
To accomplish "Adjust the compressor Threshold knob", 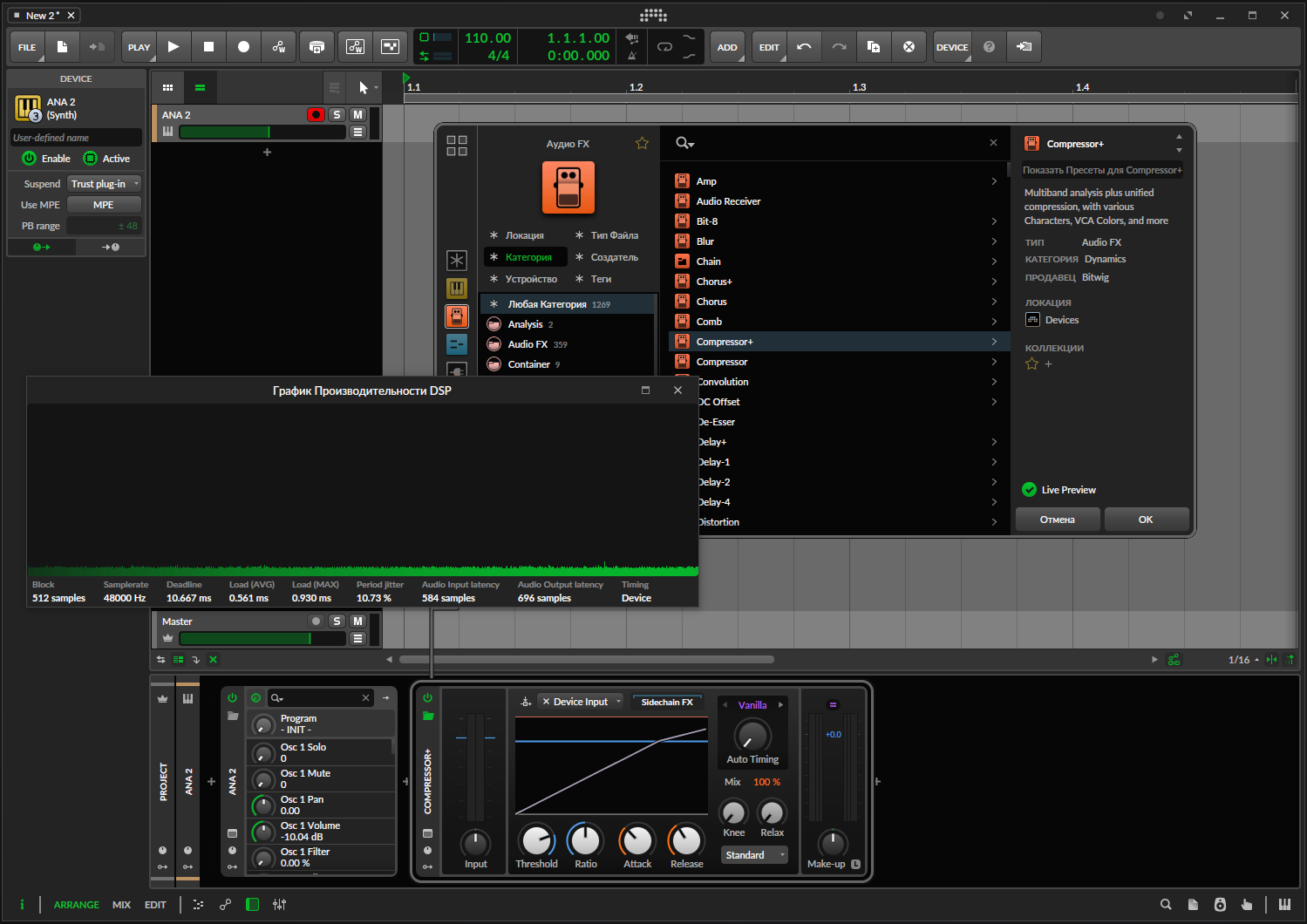I will coord(536,840).
